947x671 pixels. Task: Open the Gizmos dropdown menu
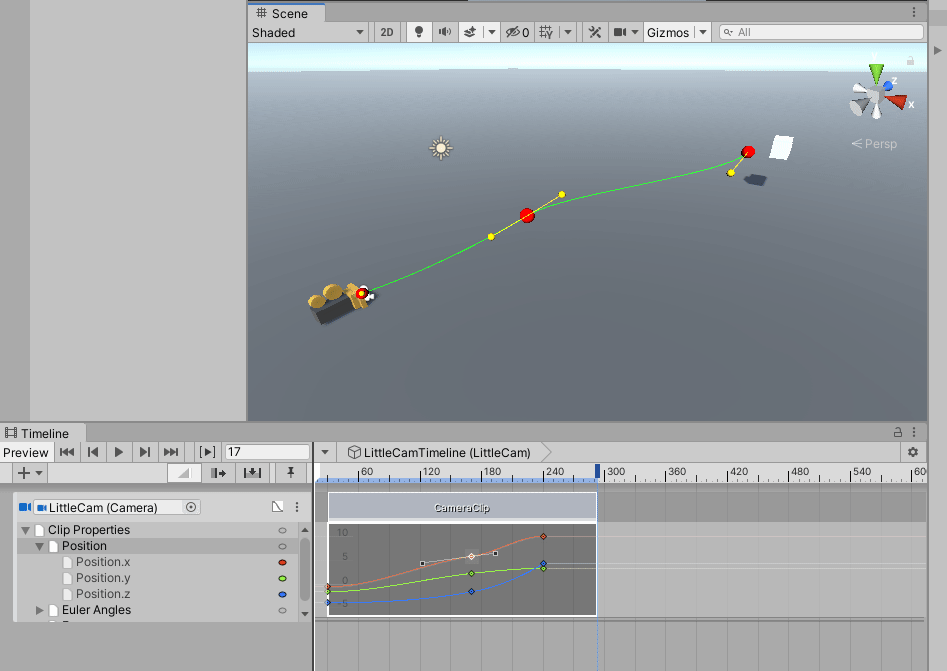[676, 32]
